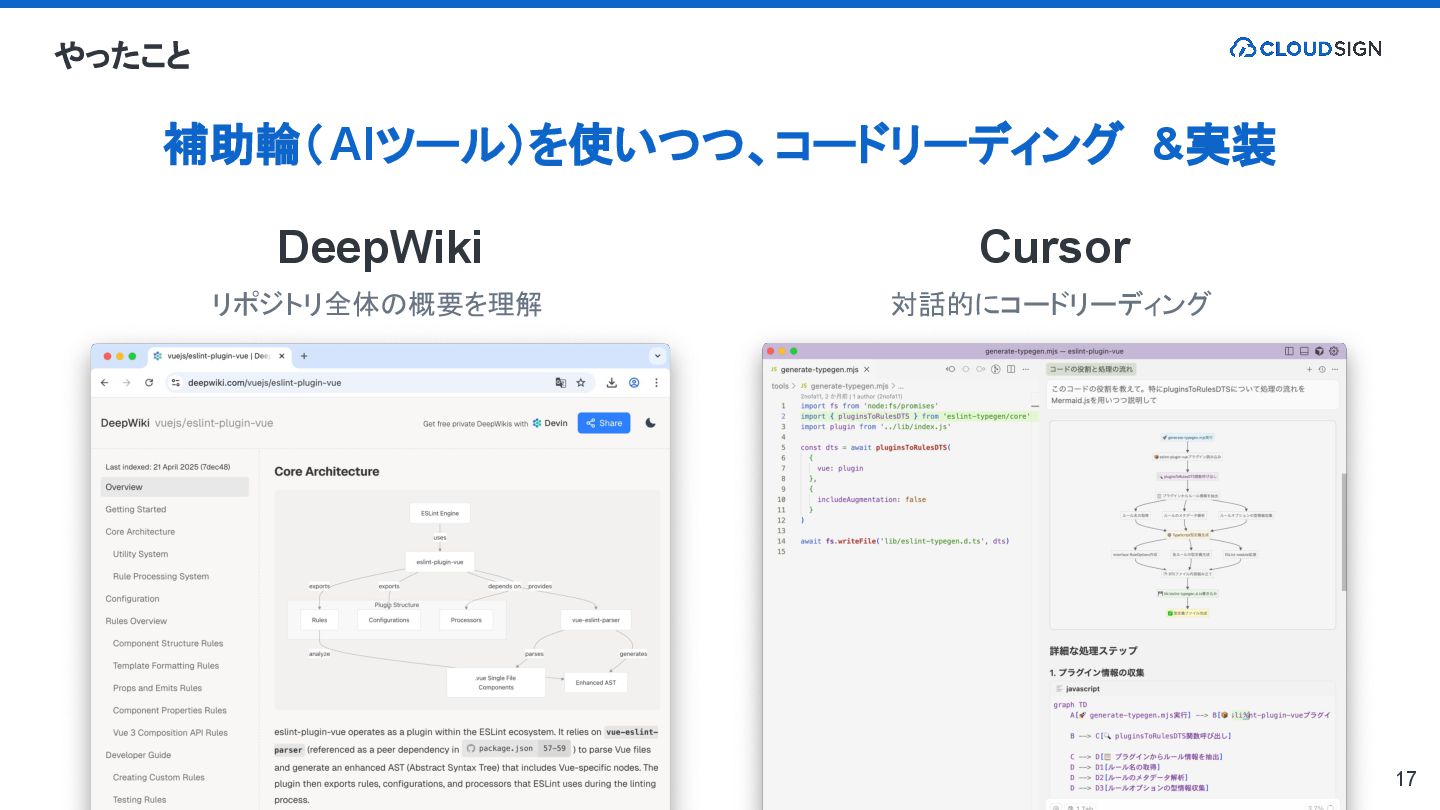Image resolution: width=1440 pixels, height=810 pixels.
Task: Open Configuration sidebar entry
Action: pyautogui.click(x=132, y=599)
